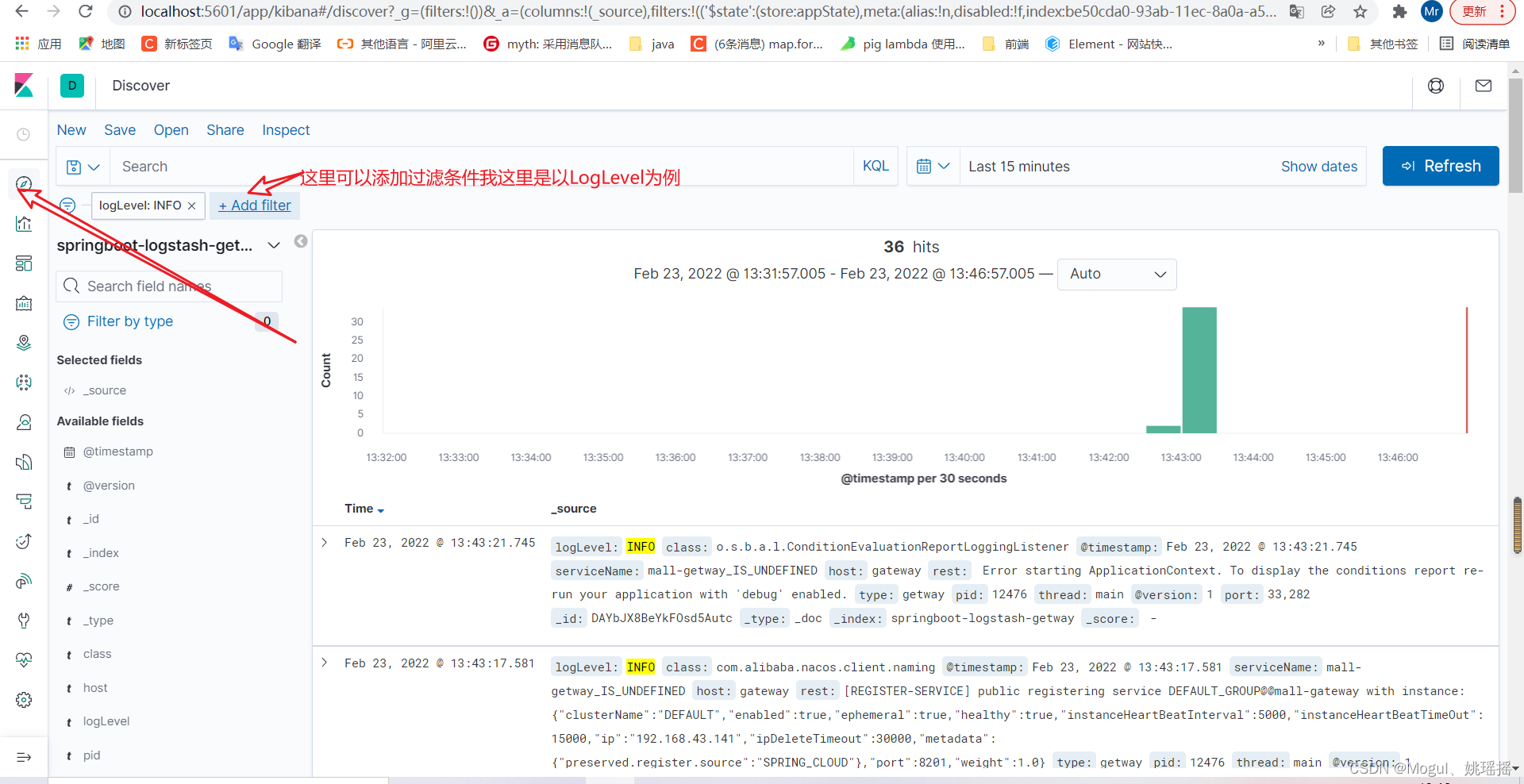This screenshot has height=784, width=1524.
Task: Open the saved queries dropdown
Action: 83,167
